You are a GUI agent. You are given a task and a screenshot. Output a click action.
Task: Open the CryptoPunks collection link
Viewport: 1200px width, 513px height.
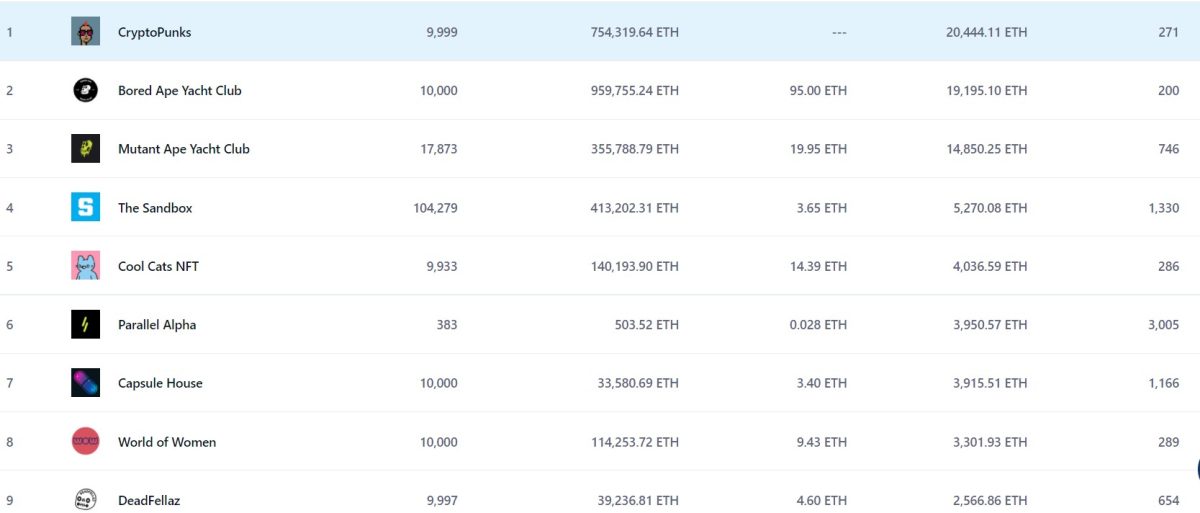pos(154,32)
